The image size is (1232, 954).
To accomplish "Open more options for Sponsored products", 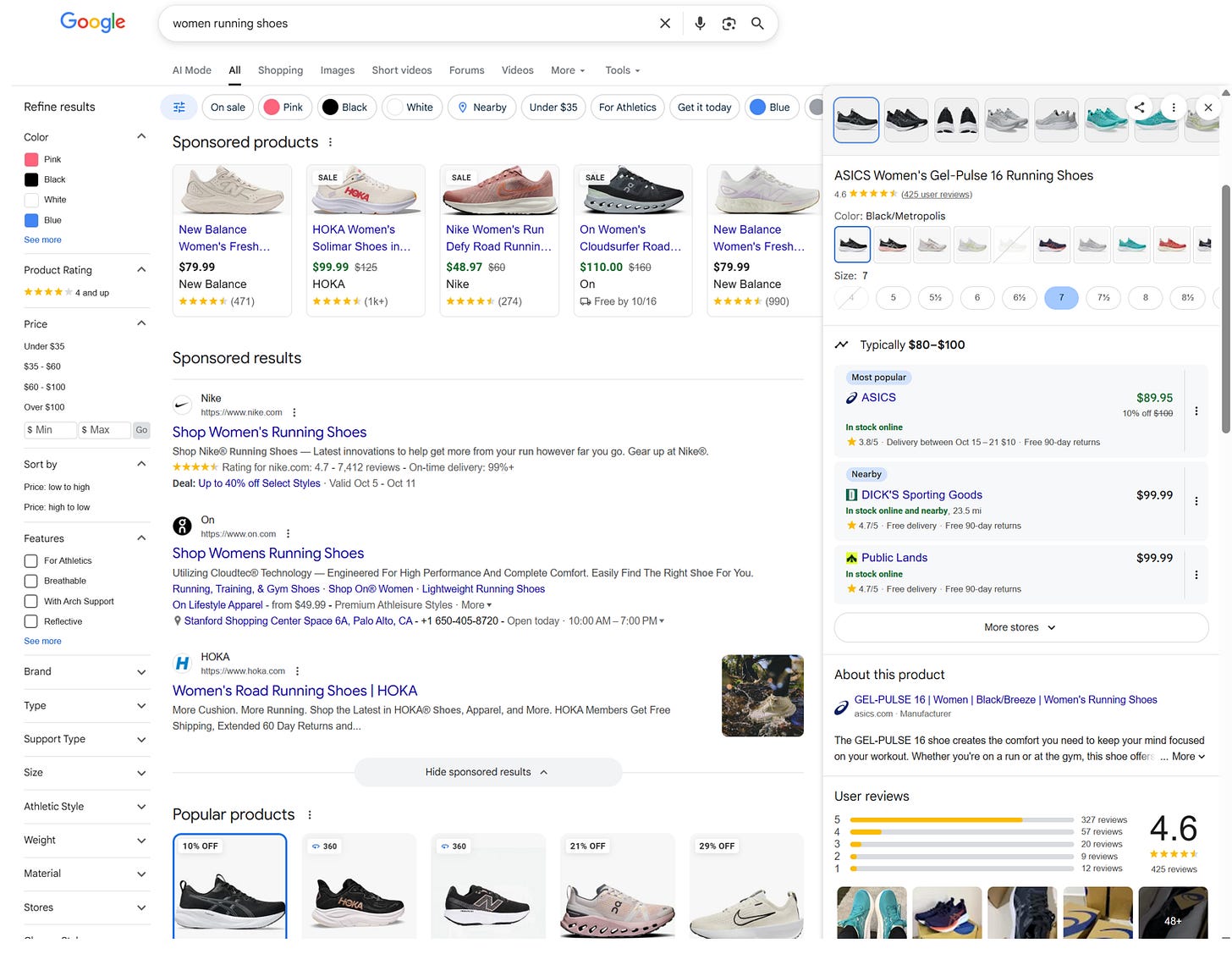I will point(331,142).
